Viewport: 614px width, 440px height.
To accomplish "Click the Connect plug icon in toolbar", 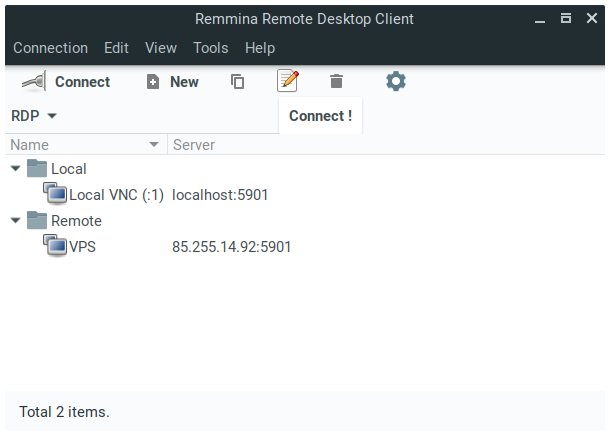I will pos(34,81).
